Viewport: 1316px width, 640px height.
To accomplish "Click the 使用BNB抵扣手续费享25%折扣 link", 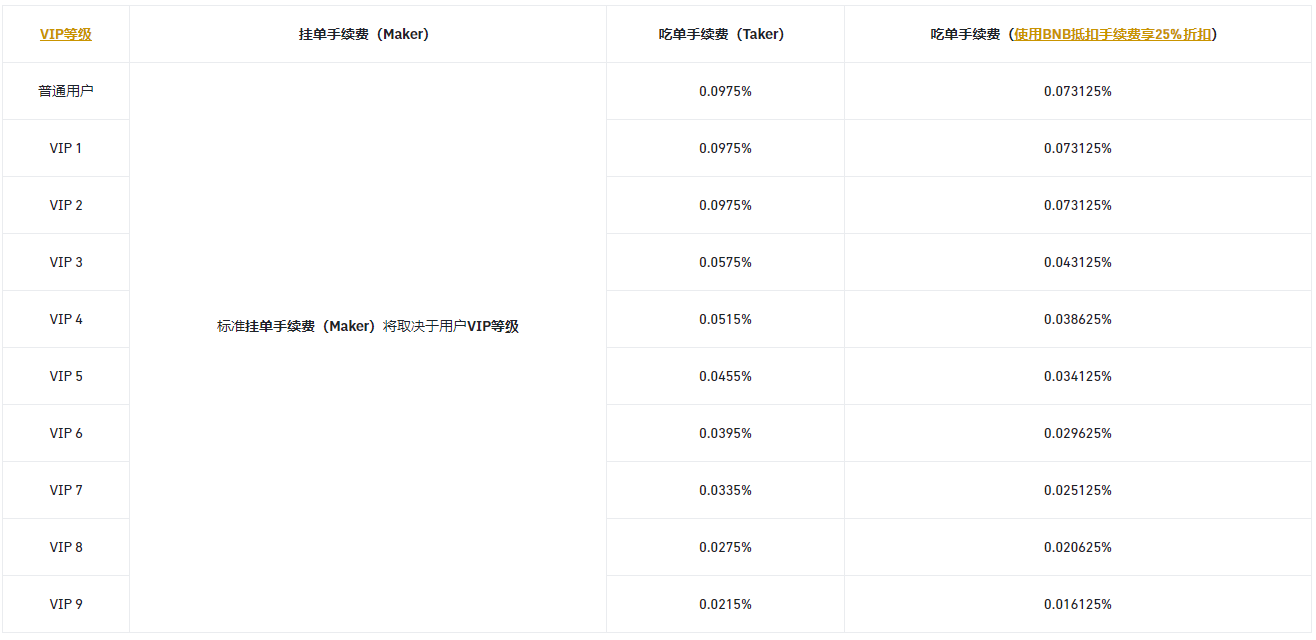I will coord(1112,34).
